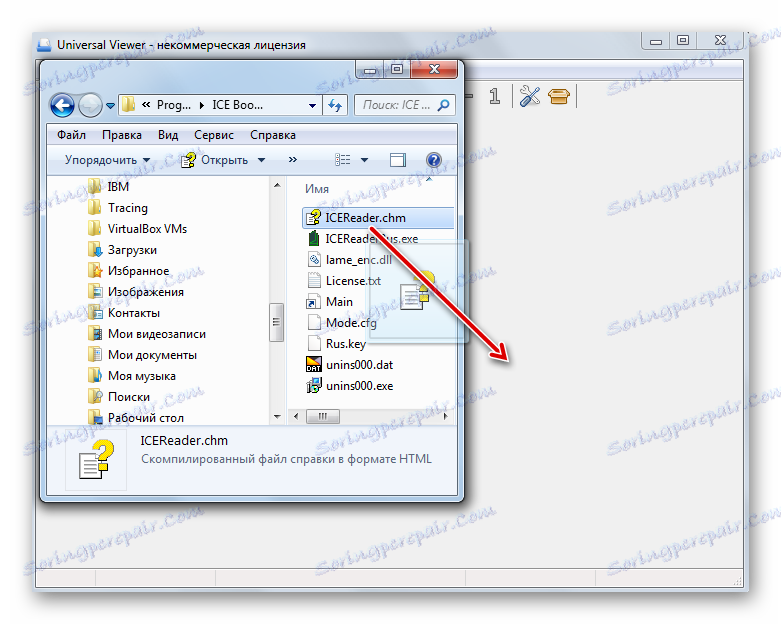Select the lame_enc.dll file

pyautogui.click(x=349, y=259)
